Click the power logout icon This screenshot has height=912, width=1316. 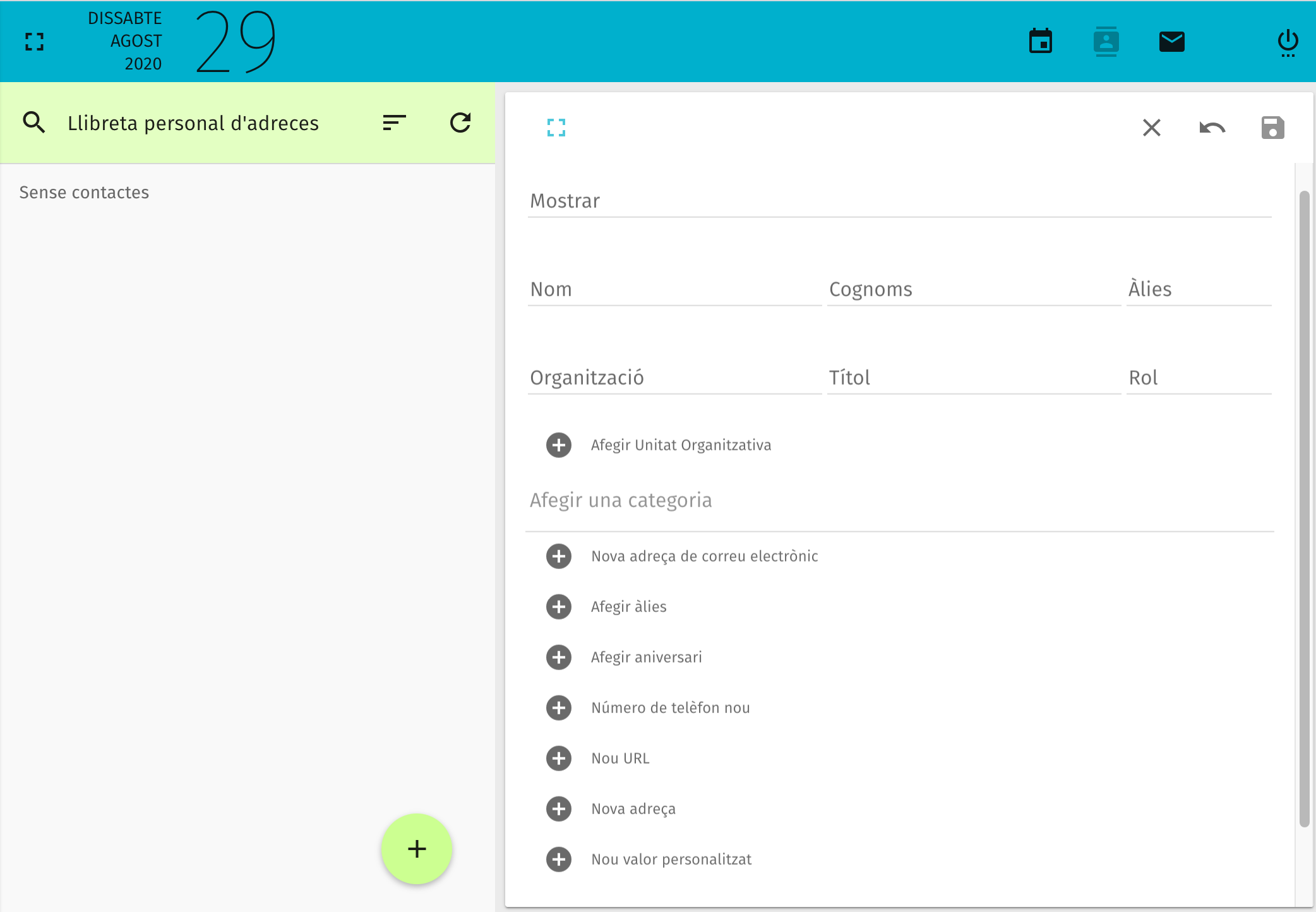tap(1288, 43)
